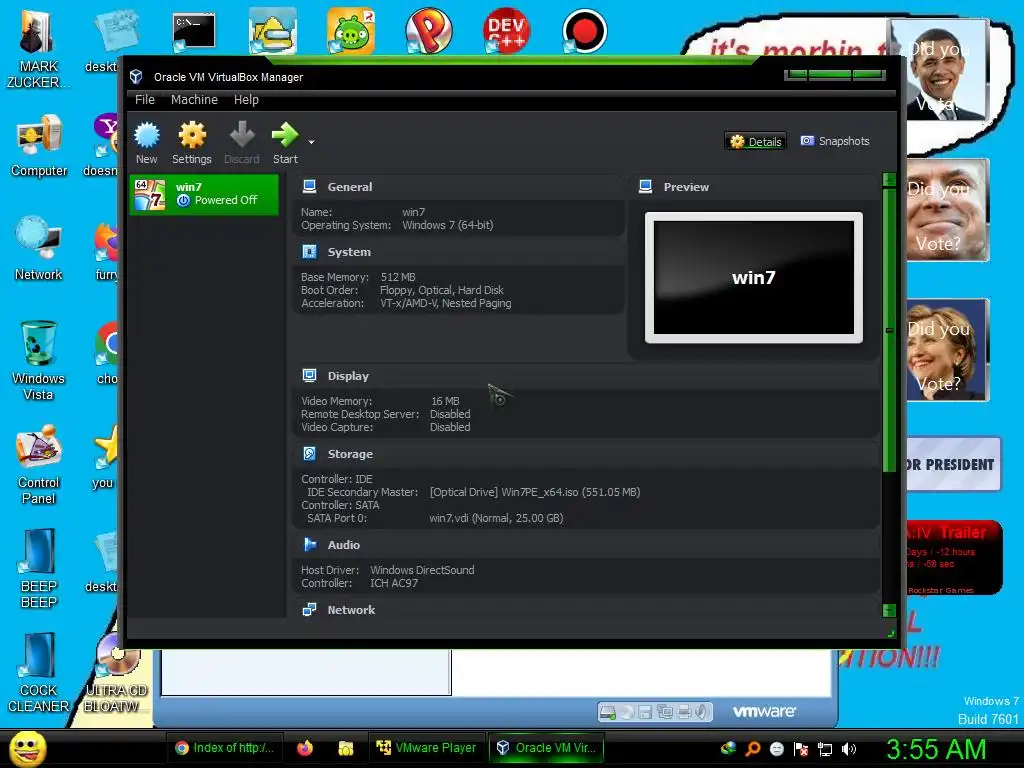Click the Firefox icon on the taskbar

pos(304,748)
